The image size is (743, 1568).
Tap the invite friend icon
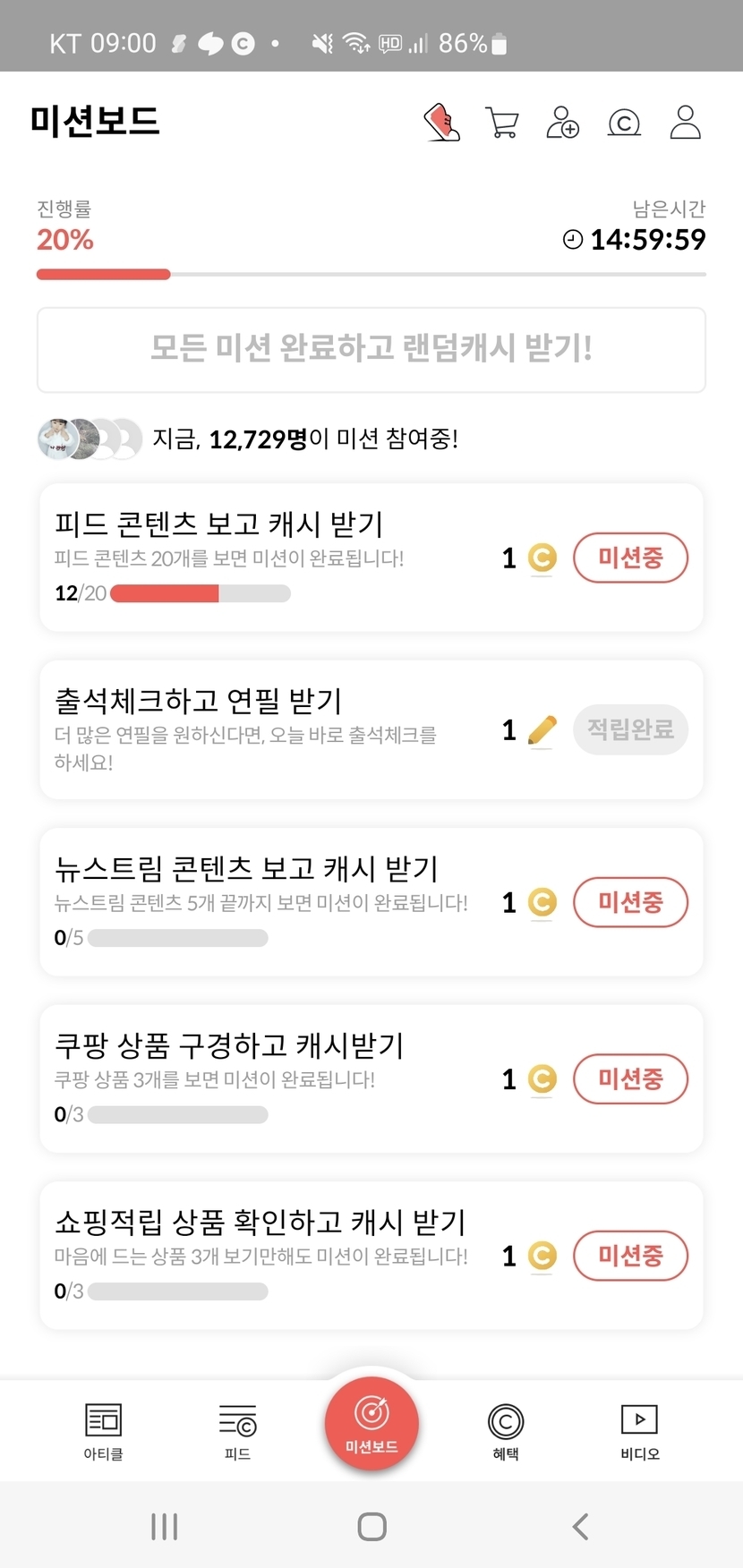[563, 123]
